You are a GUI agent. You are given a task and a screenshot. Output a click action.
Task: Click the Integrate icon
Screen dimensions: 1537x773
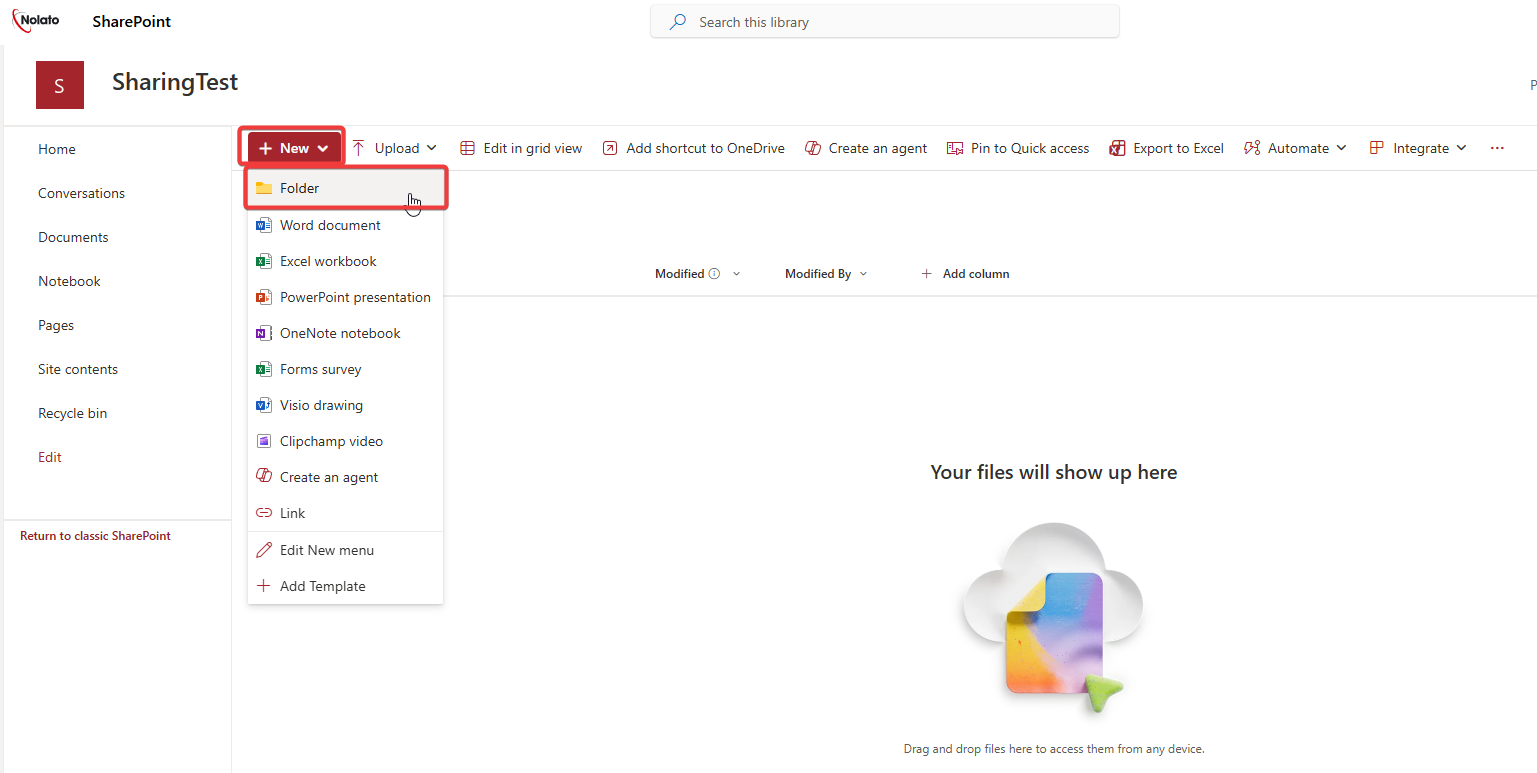point(1377,148)
